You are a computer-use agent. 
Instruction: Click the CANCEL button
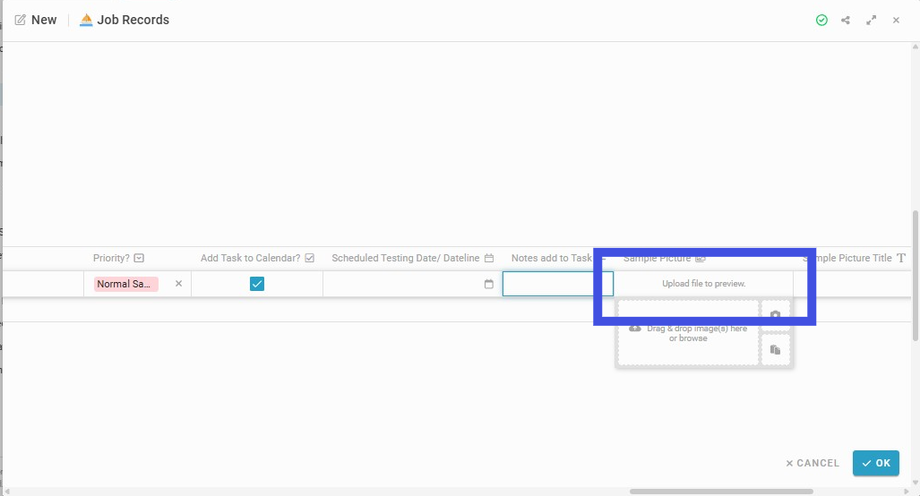tap(813, 463)
